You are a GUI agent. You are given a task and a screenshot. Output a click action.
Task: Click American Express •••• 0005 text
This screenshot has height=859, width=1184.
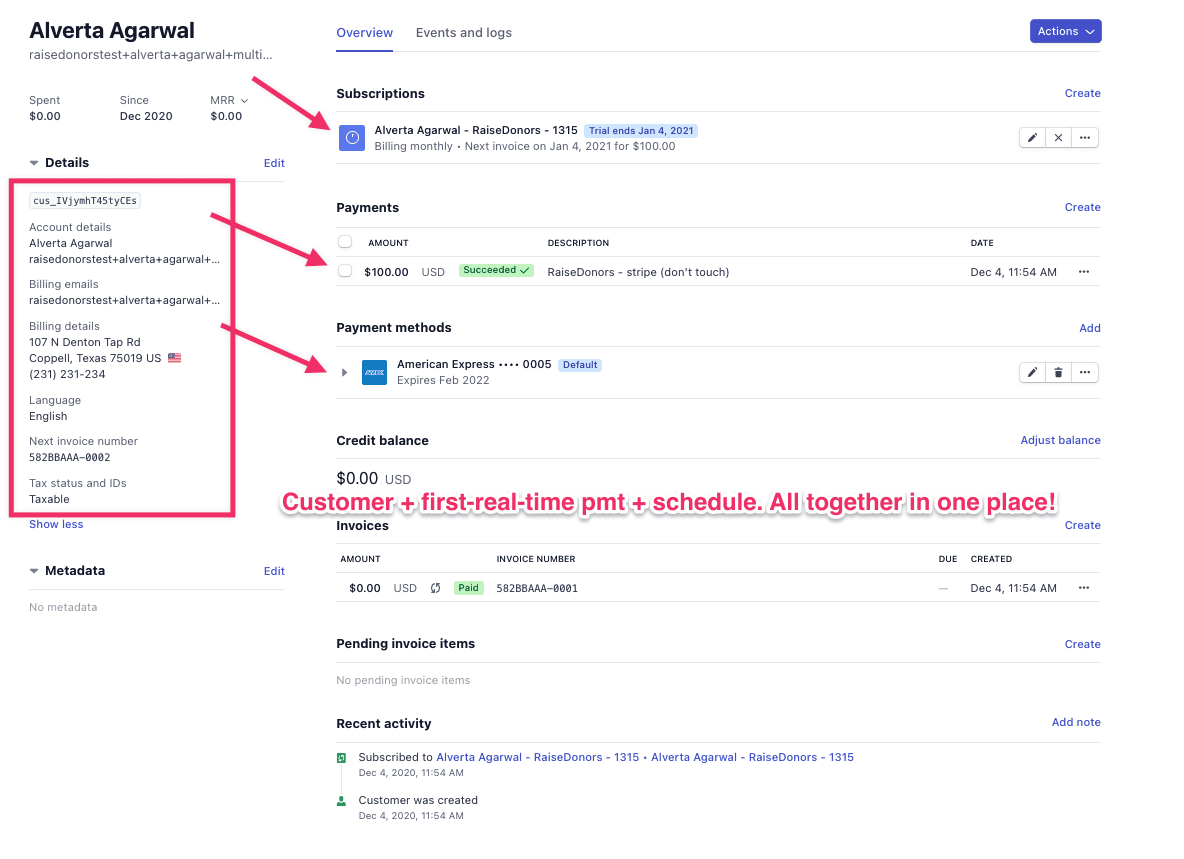pos(474,364)
